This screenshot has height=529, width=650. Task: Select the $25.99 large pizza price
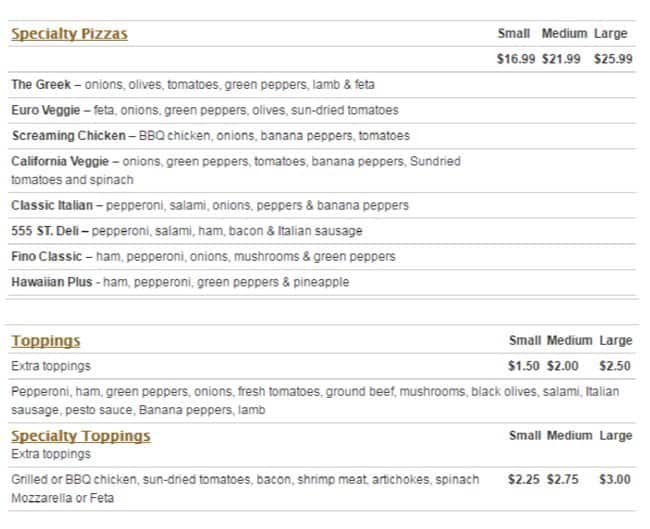click(x=613, y=59)
